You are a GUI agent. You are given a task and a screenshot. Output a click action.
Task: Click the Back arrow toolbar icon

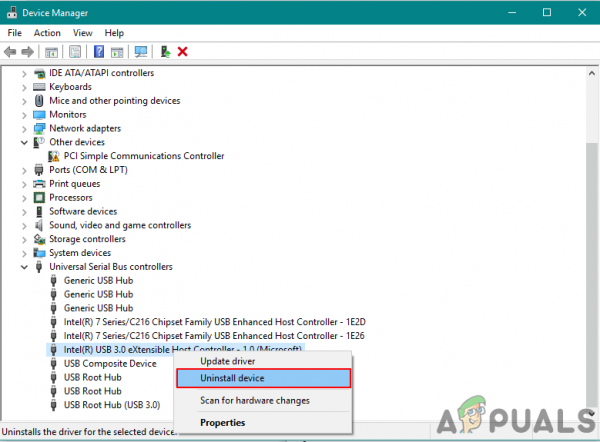(x=10, y=52)
